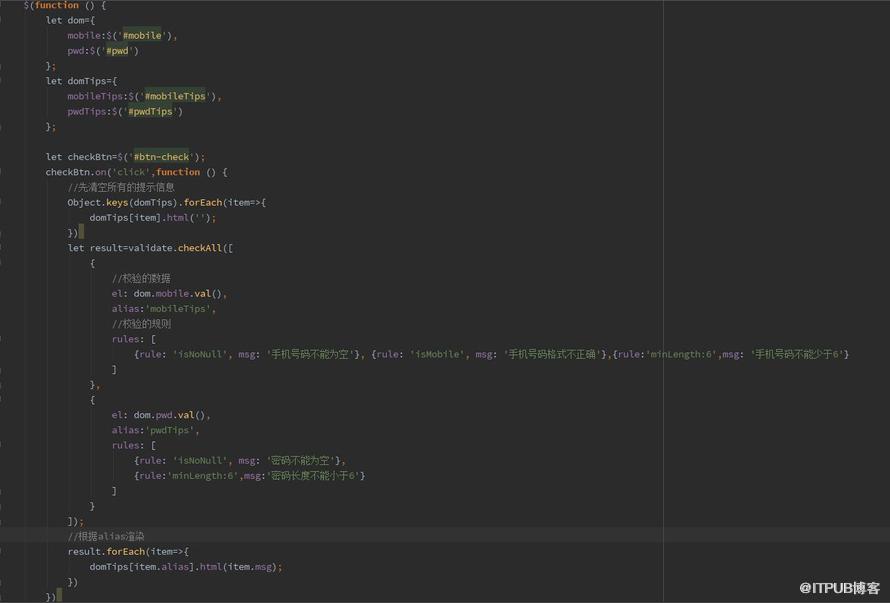
Task: Select the 'click' event name string
Action: coord(131,172)
